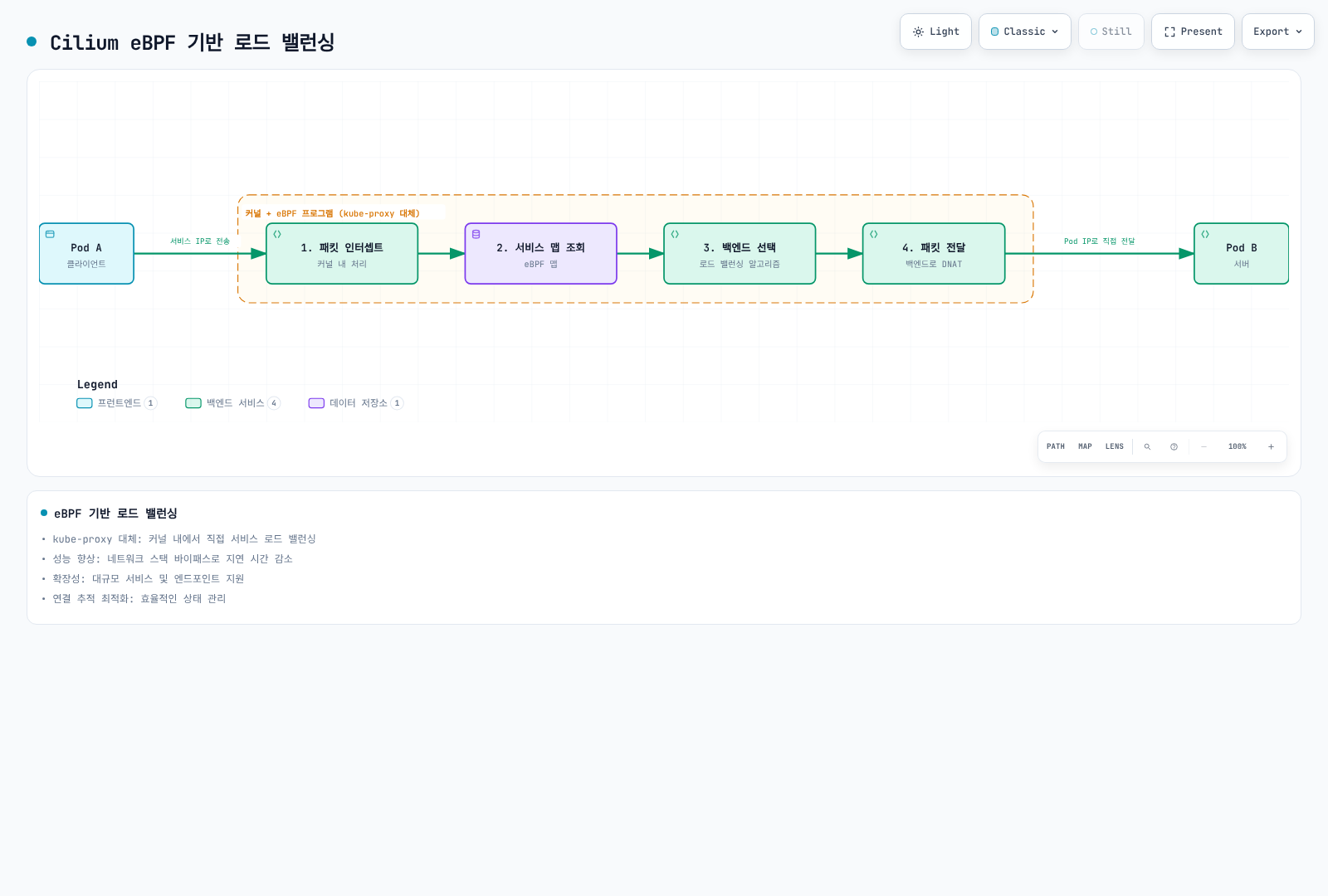Select the '2. 서비스 맵 조회' node
Viewport: 1328px width, 896px height.
coord(540,254)
